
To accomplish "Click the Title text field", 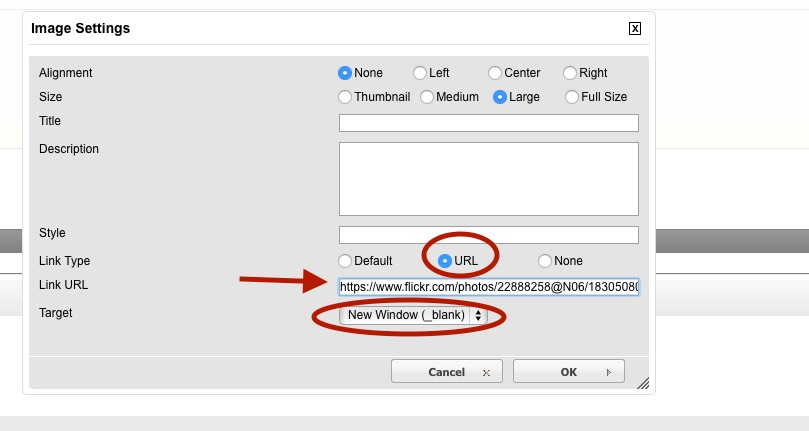I will click(x=488, y=123).
